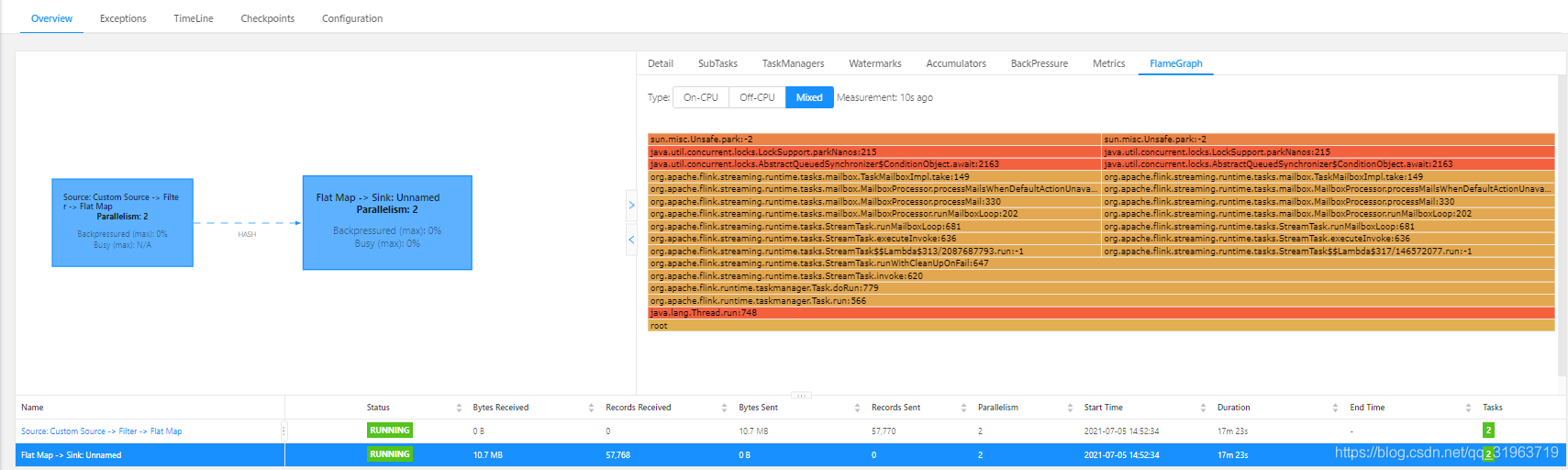This screenshot has height=470, width=1568.
Task: Click HASH edge label in job graph
Action: pyautogui.click(x=247, y=235)
